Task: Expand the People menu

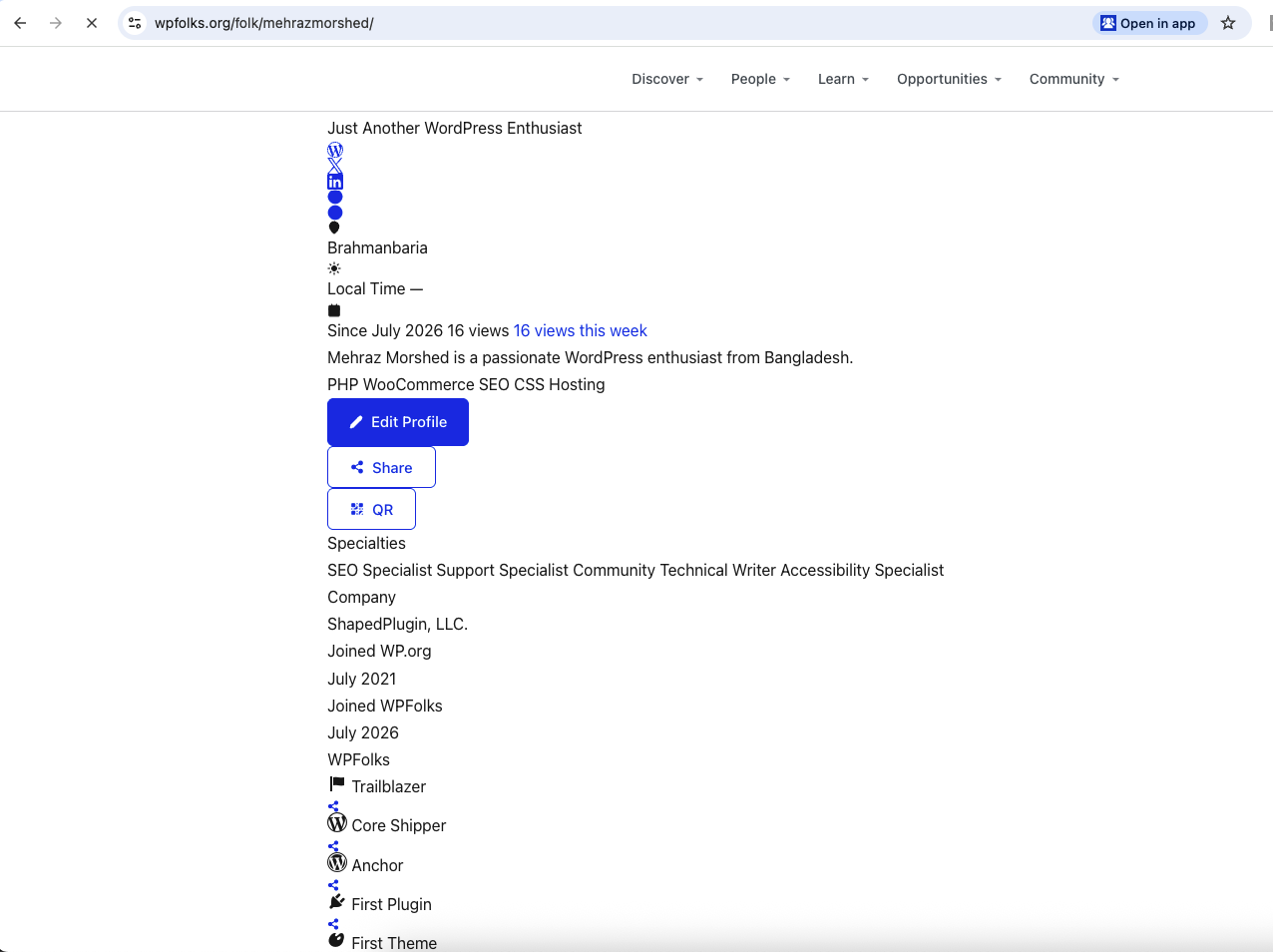Action: 760,79
